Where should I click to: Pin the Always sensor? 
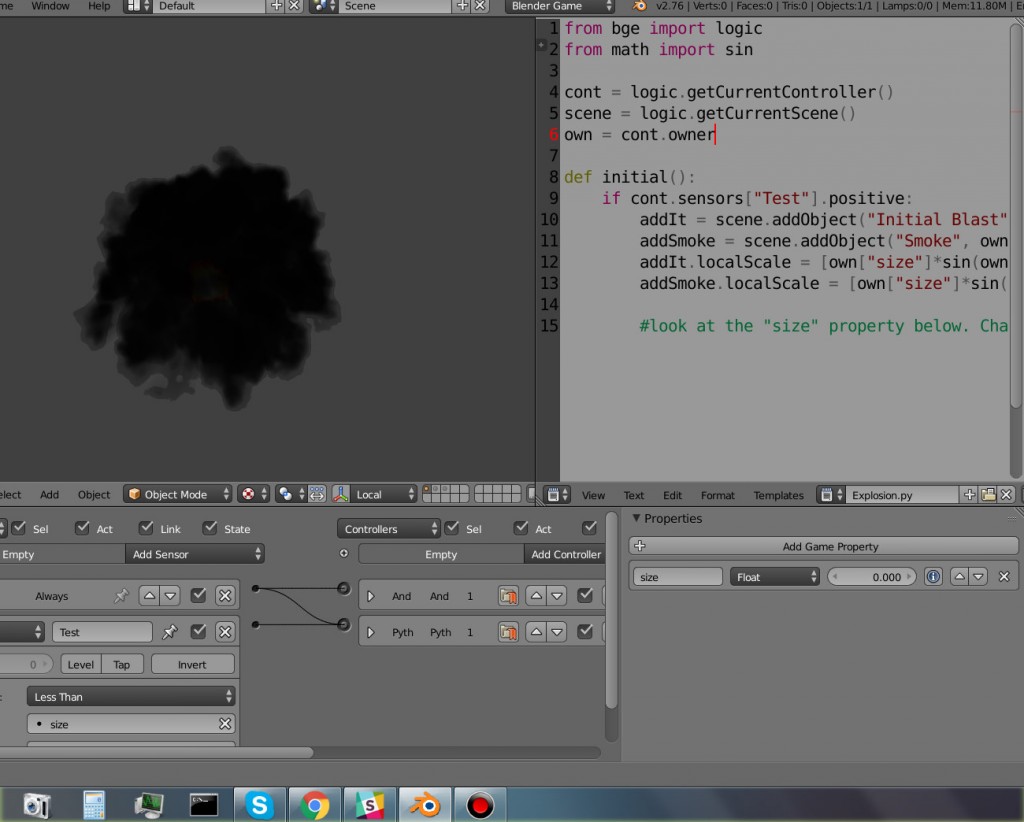[x=120, y=595]
